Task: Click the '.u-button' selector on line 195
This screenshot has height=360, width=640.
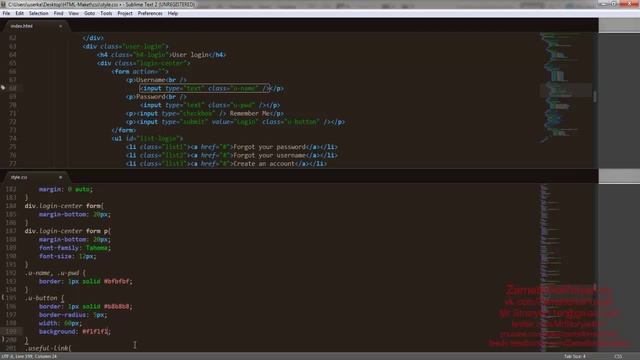Action: pos(41,298)
